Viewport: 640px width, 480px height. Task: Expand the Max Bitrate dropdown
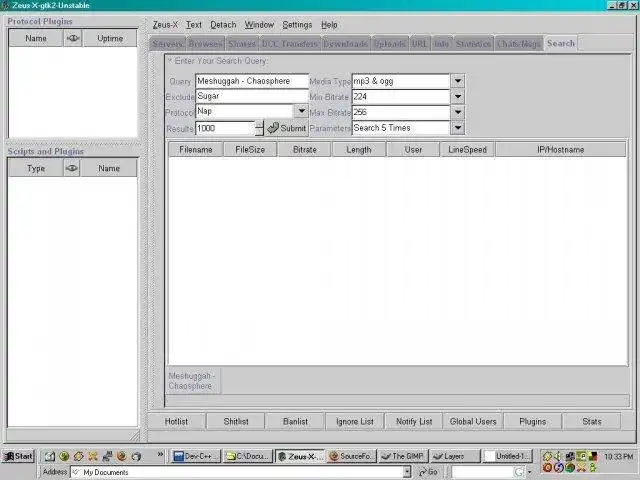[458, 112]
